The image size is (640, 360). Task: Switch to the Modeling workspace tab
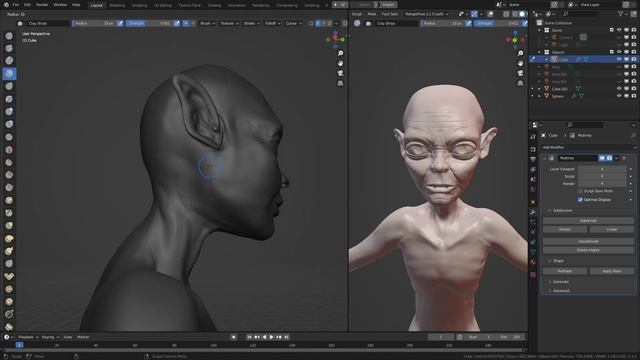pos(117,5)
